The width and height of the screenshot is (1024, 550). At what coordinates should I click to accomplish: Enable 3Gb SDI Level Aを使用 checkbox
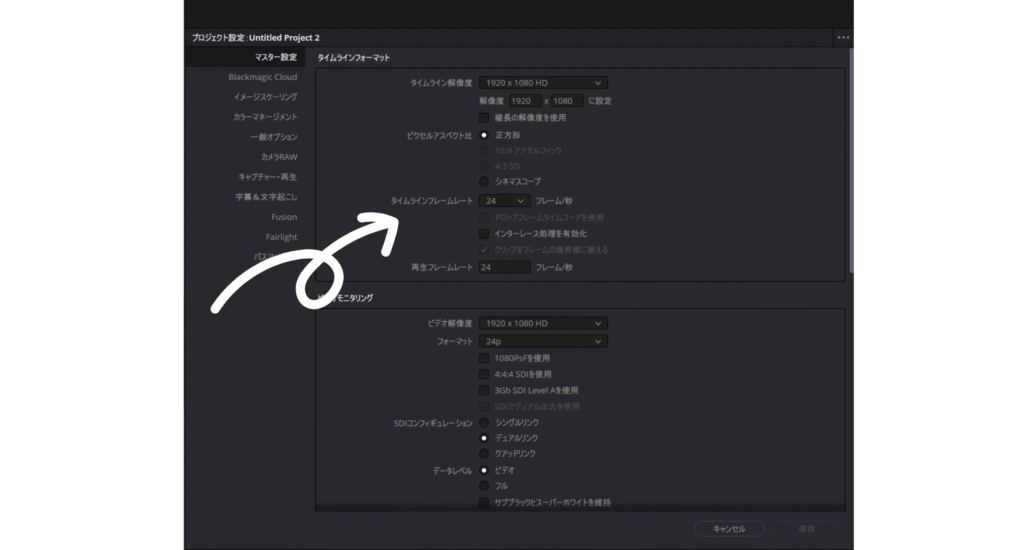(485, 390)
